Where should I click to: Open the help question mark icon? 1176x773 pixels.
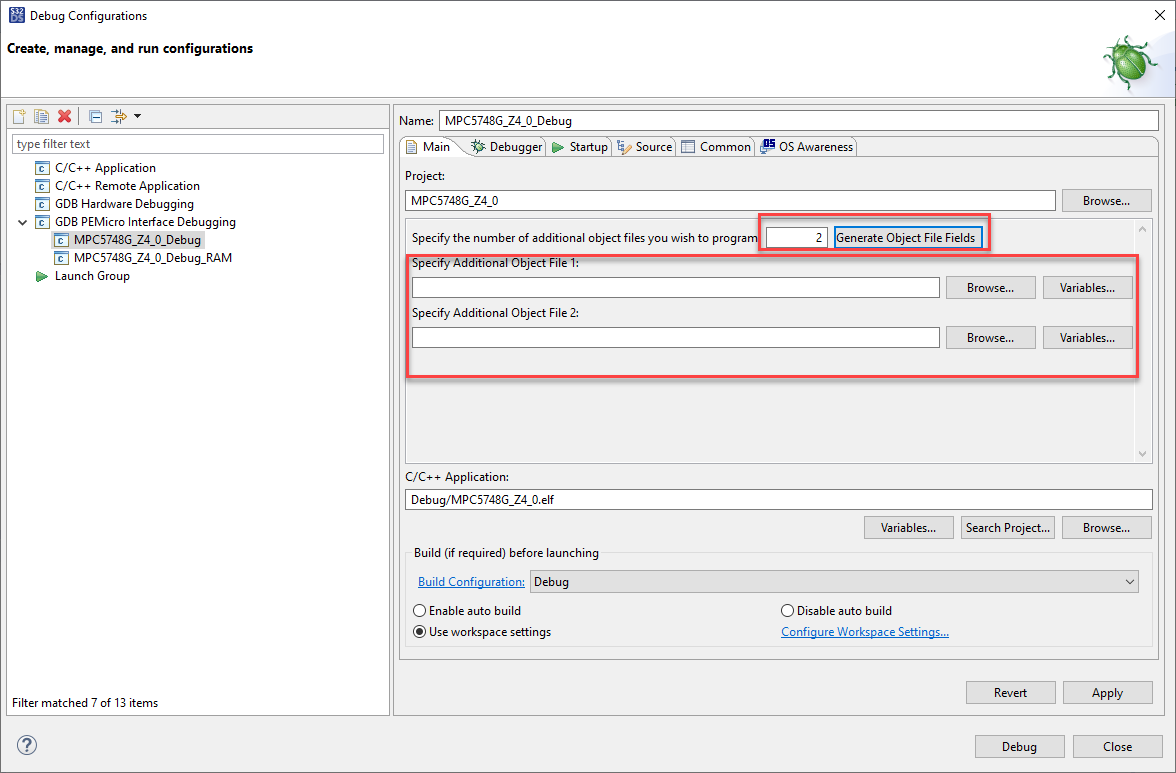(x=27, y=745)
